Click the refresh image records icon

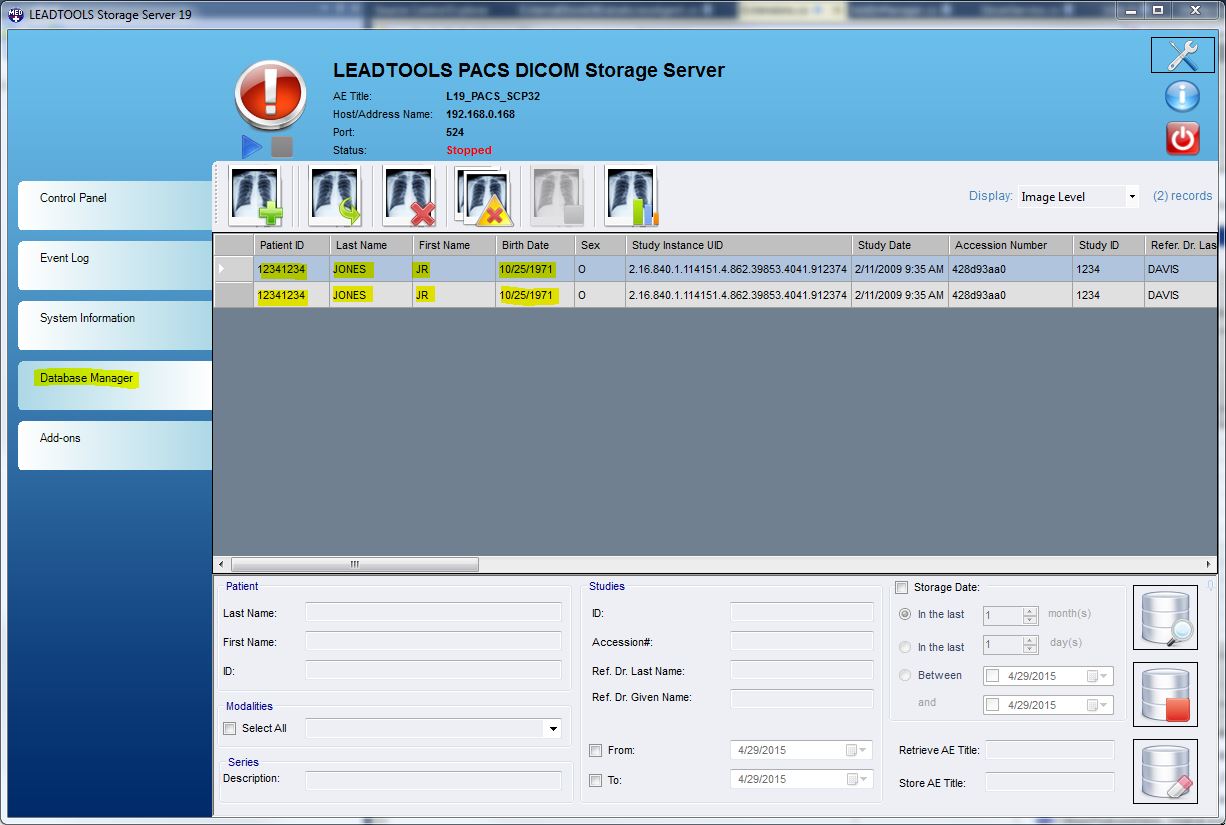coord(333,194)
